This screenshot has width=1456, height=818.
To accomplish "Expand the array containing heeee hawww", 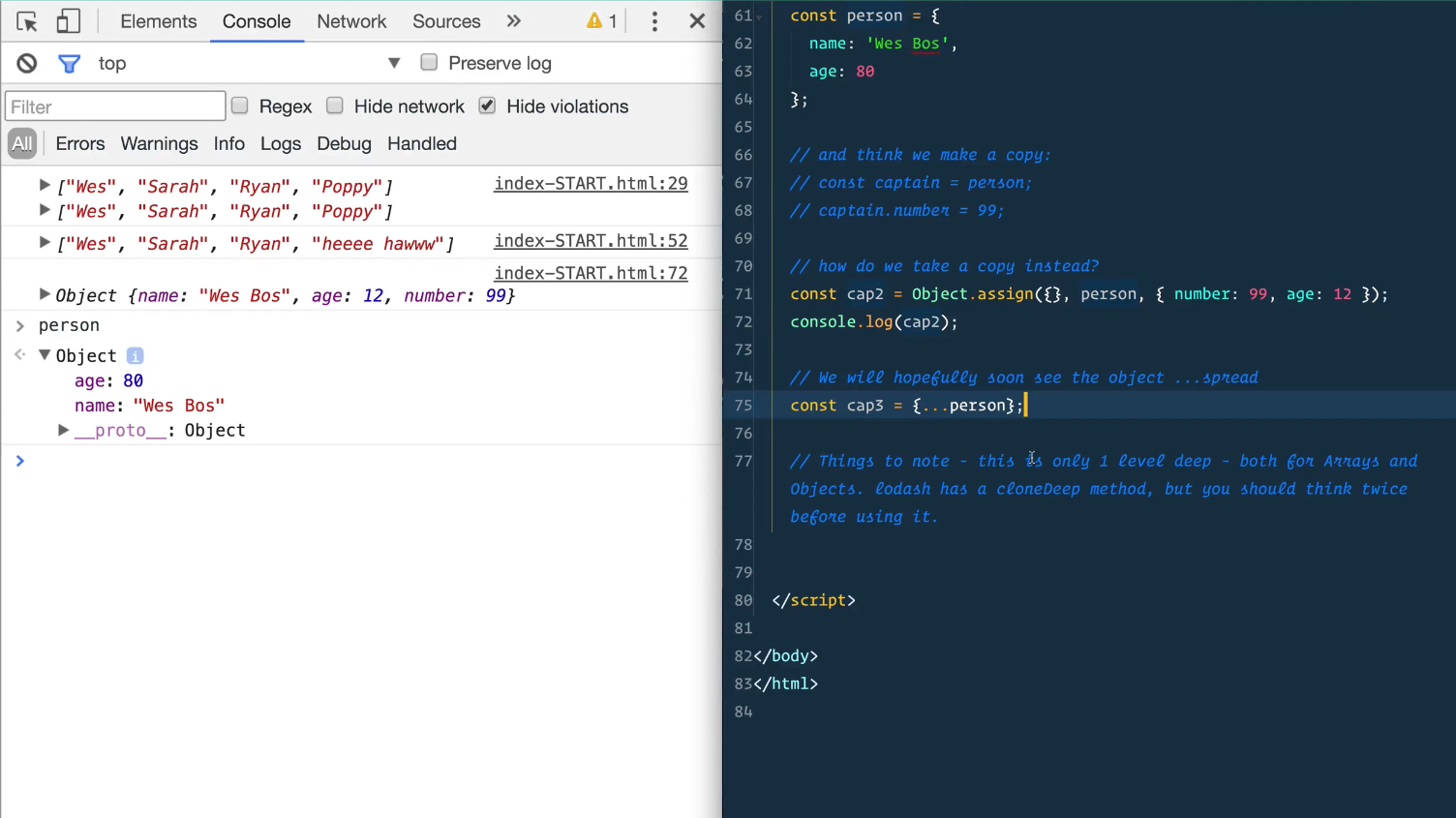I will [x=45, y=242].
